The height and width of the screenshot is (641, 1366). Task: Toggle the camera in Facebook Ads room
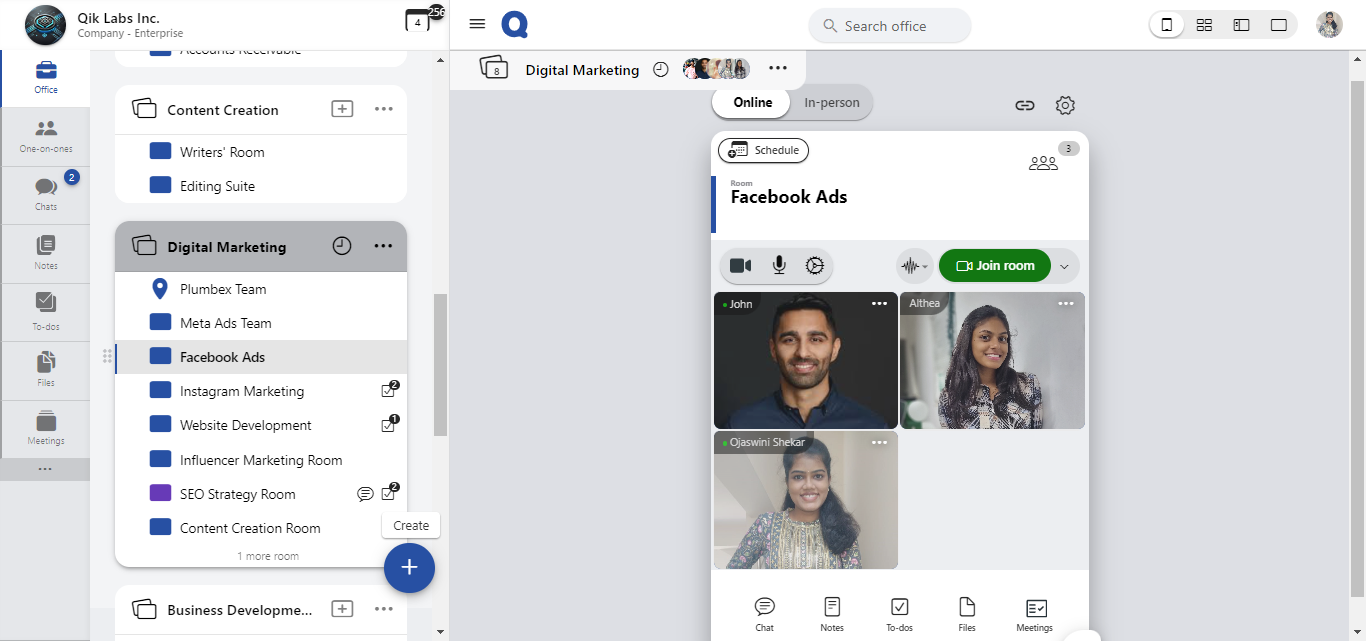pos(740,266)
